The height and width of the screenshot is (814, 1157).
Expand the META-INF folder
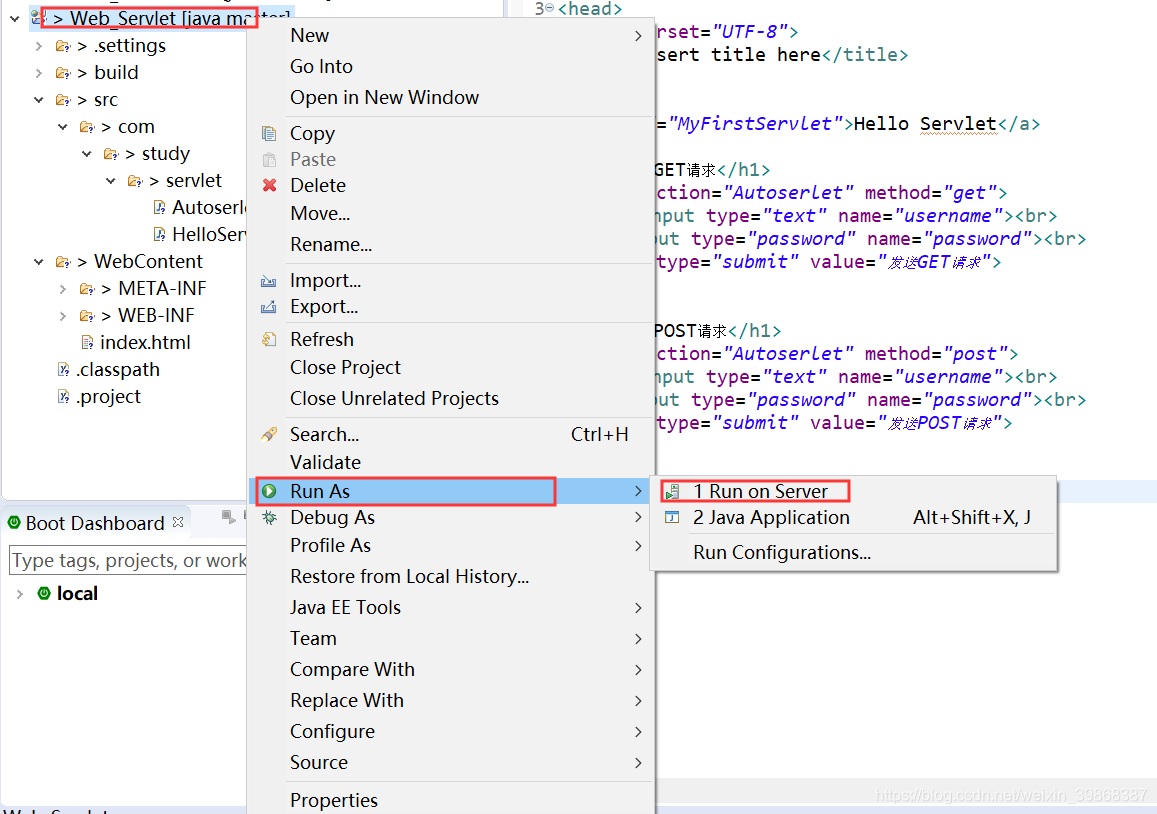[x=63, y=289]
